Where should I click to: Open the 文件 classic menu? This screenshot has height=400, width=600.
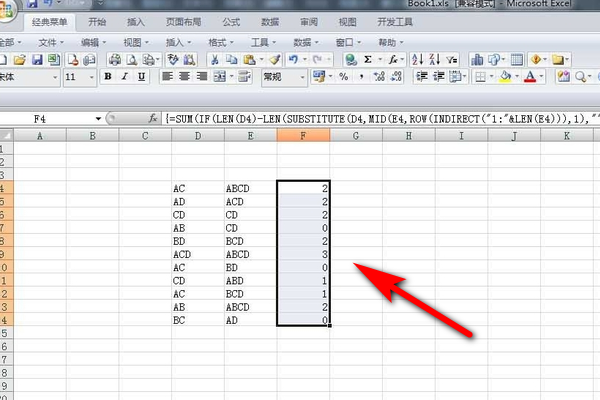pos(51,42)
